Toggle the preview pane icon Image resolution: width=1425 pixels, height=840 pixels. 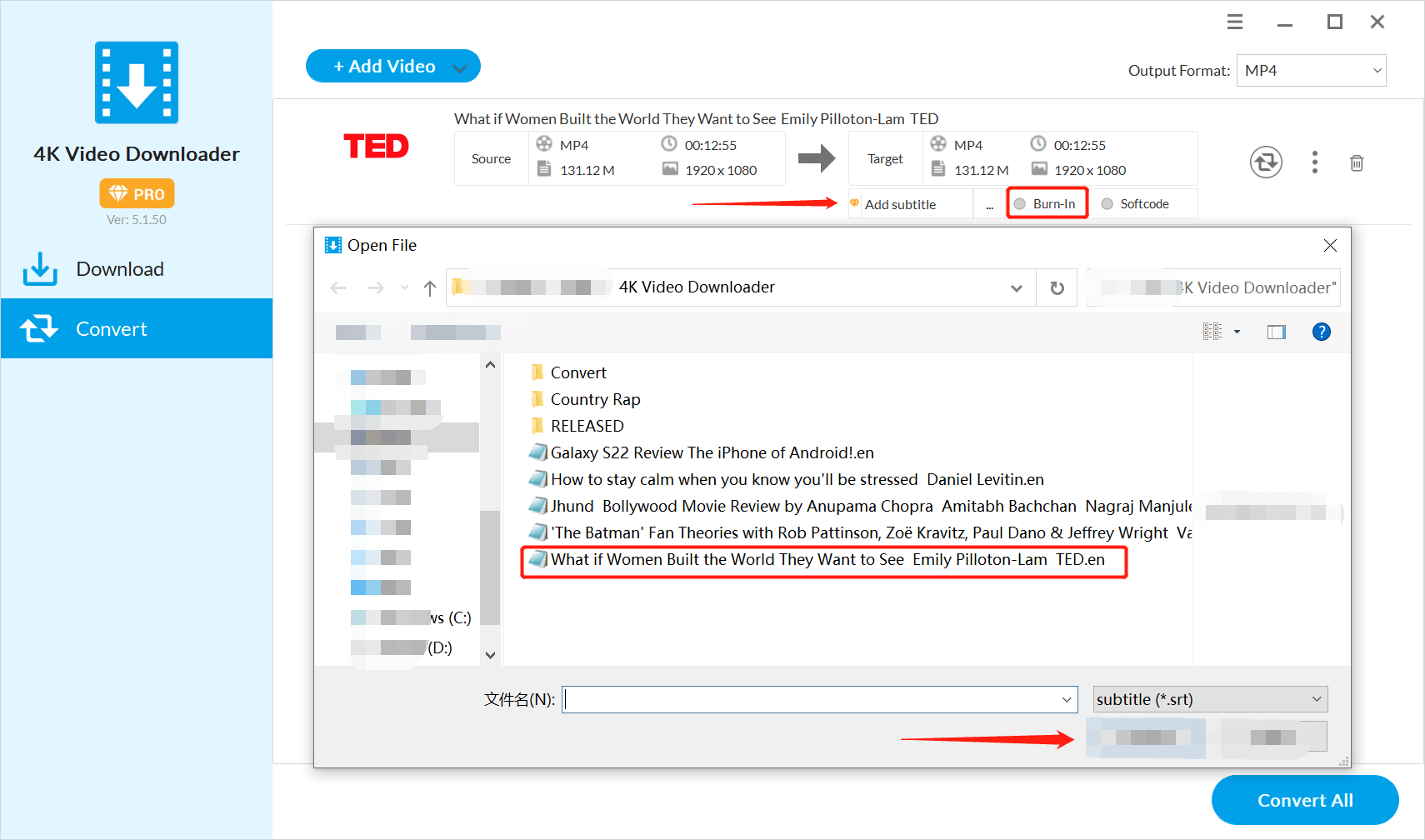tap(1276, 332)
